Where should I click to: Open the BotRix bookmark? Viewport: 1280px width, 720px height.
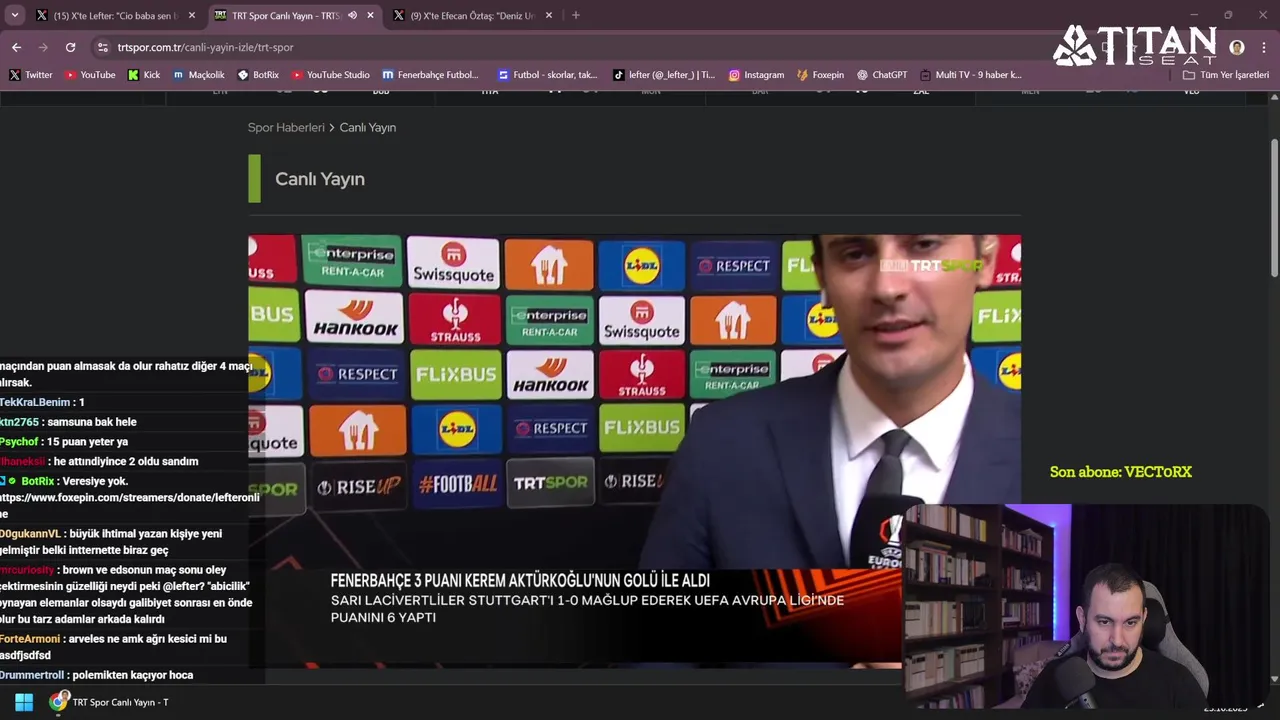point(258,75)
